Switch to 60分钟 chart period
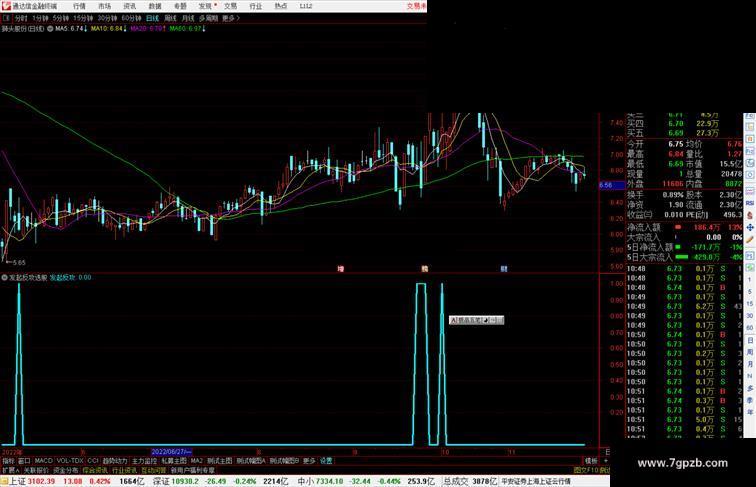The width and height of the screenshot is (756, 487). point(131,18)
